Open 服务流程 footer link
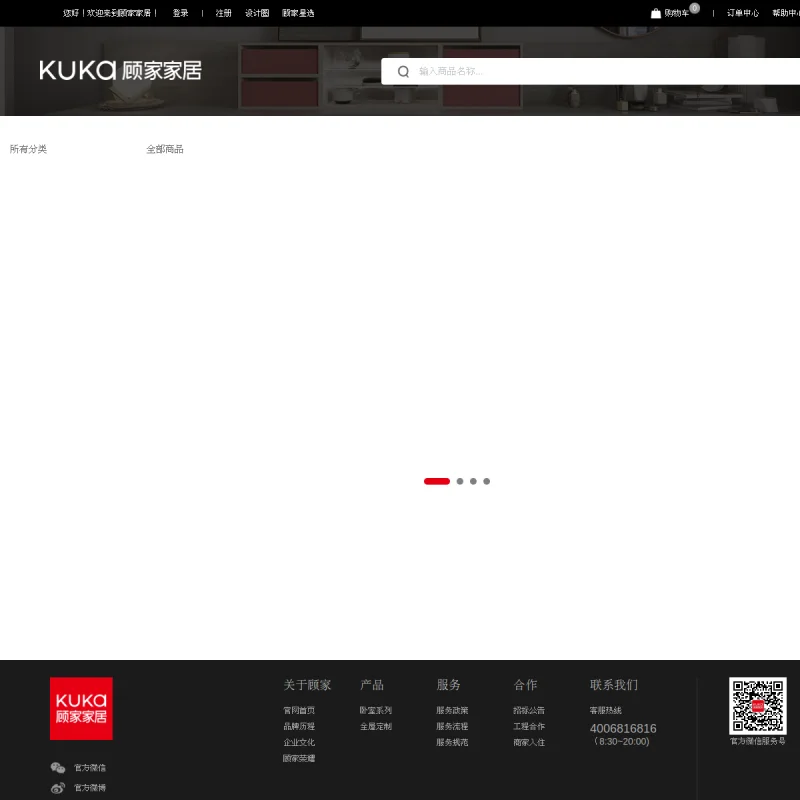Screen dimensions: 800x800 click(452, 726)
